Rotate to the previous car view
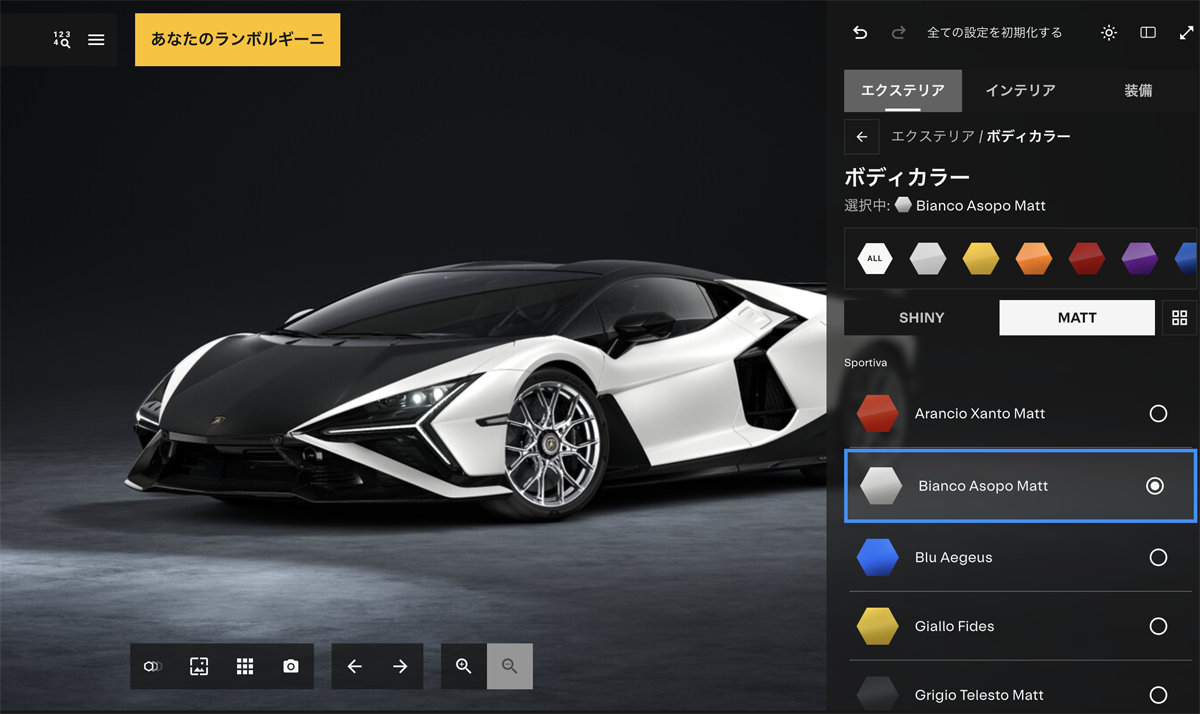The image size is (1200, 714). point(354,666)
